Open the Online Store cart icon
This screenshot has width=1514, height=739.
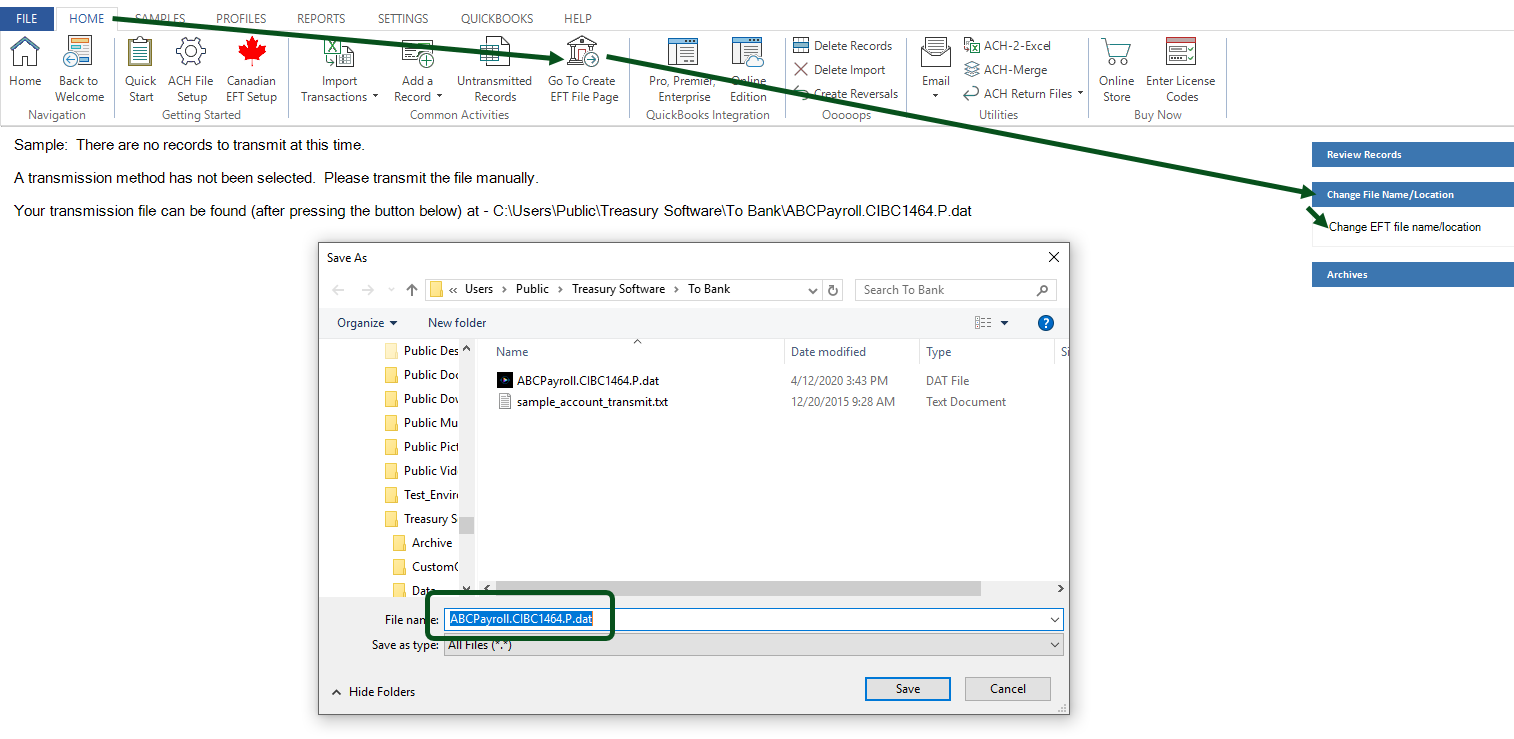[x=1116, y=52]
